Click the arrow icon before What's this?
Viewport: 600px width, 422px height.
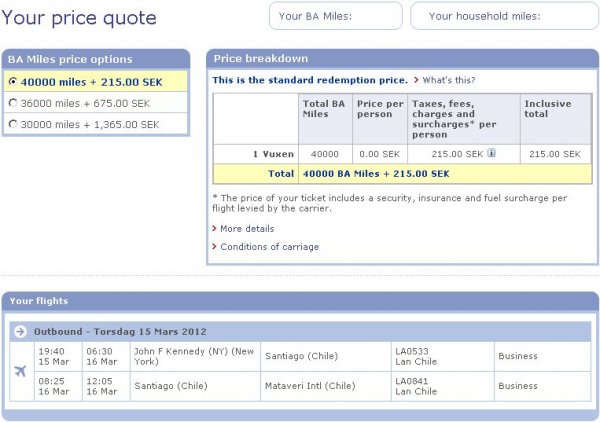click(x=416, y=80)
